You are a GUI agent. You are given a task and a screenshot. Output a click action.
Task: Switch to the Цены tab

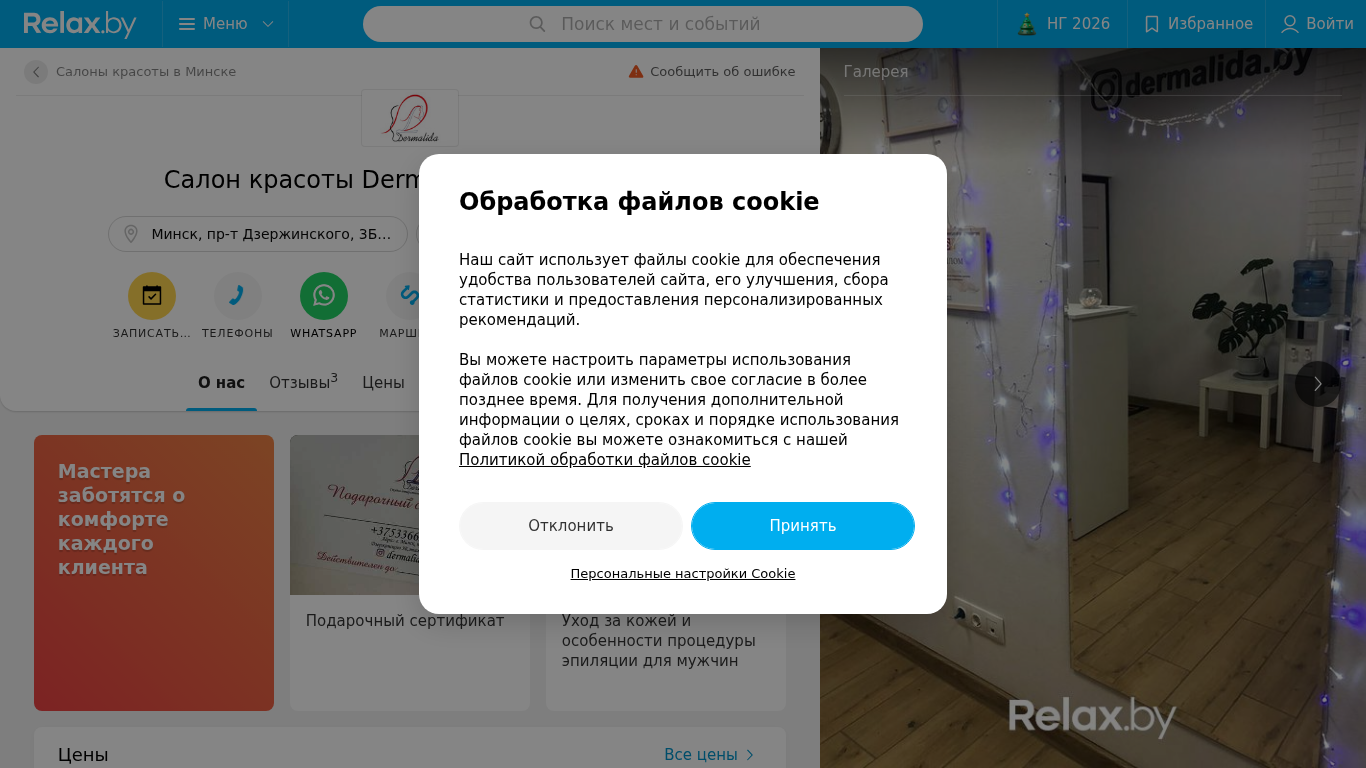pyautogui.click(x=383, y=382)
